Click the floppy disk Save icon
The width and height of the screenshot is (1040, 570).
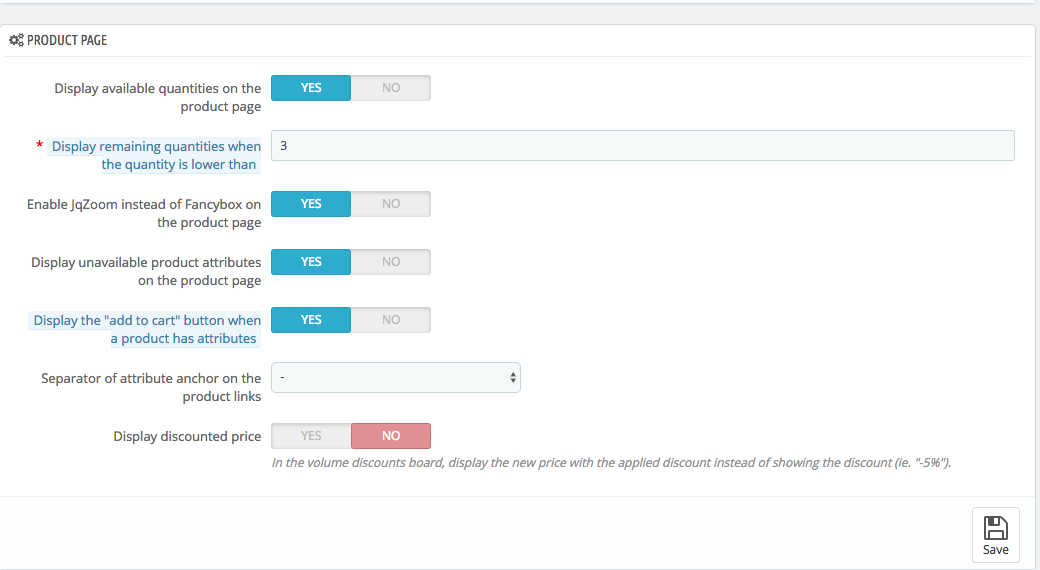[995, 528]
